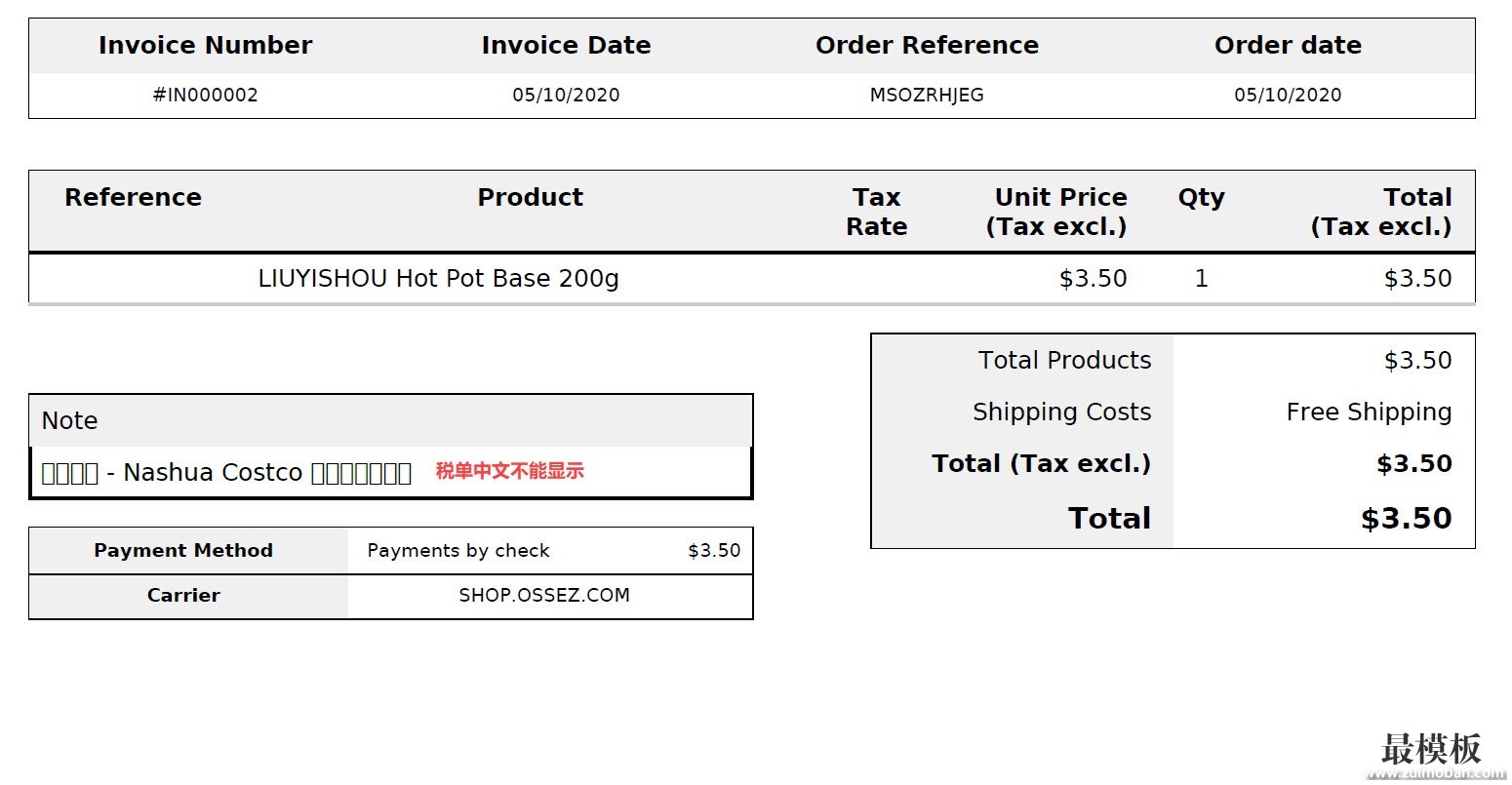The image size is (1512, 785).
Task: Click the watermark logo in the bottom corner
Action: coord(1430,751)
